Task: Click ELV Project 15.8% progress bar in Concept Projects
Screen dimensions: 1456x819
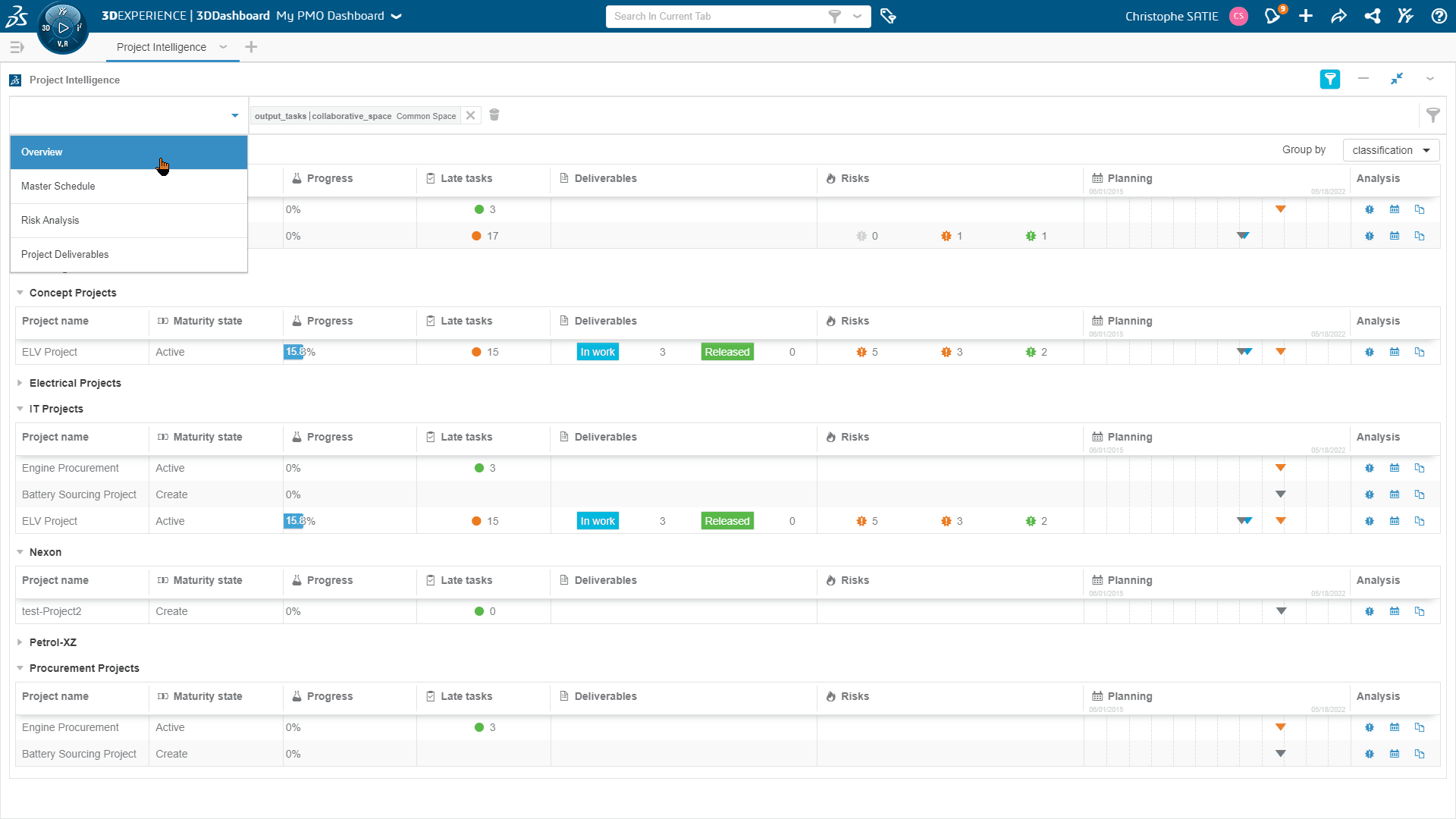Action: 293,352
